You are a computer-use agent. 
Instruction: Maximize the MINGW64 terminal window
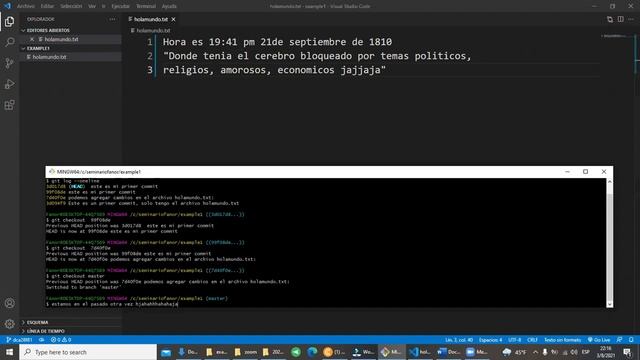point(585,172)
